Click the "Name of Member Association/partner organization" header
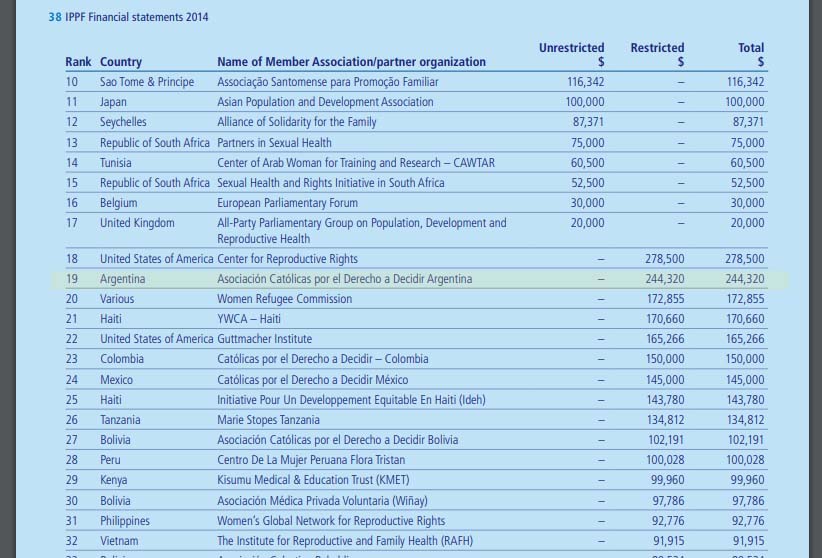822x558 pixels. pyautogui.click(x=351, y=62)
